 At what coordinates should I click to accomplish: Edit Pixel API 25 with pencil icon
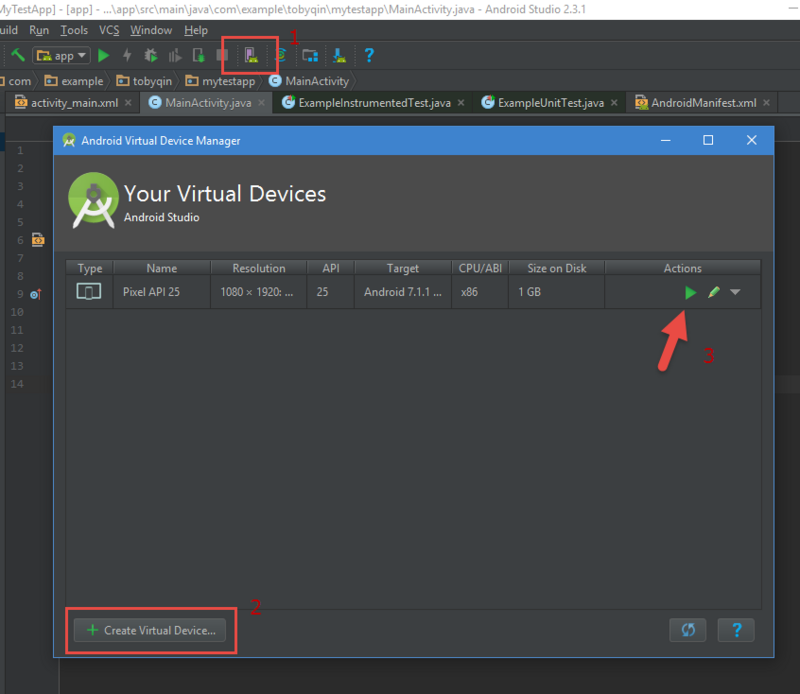coord(714,292)
